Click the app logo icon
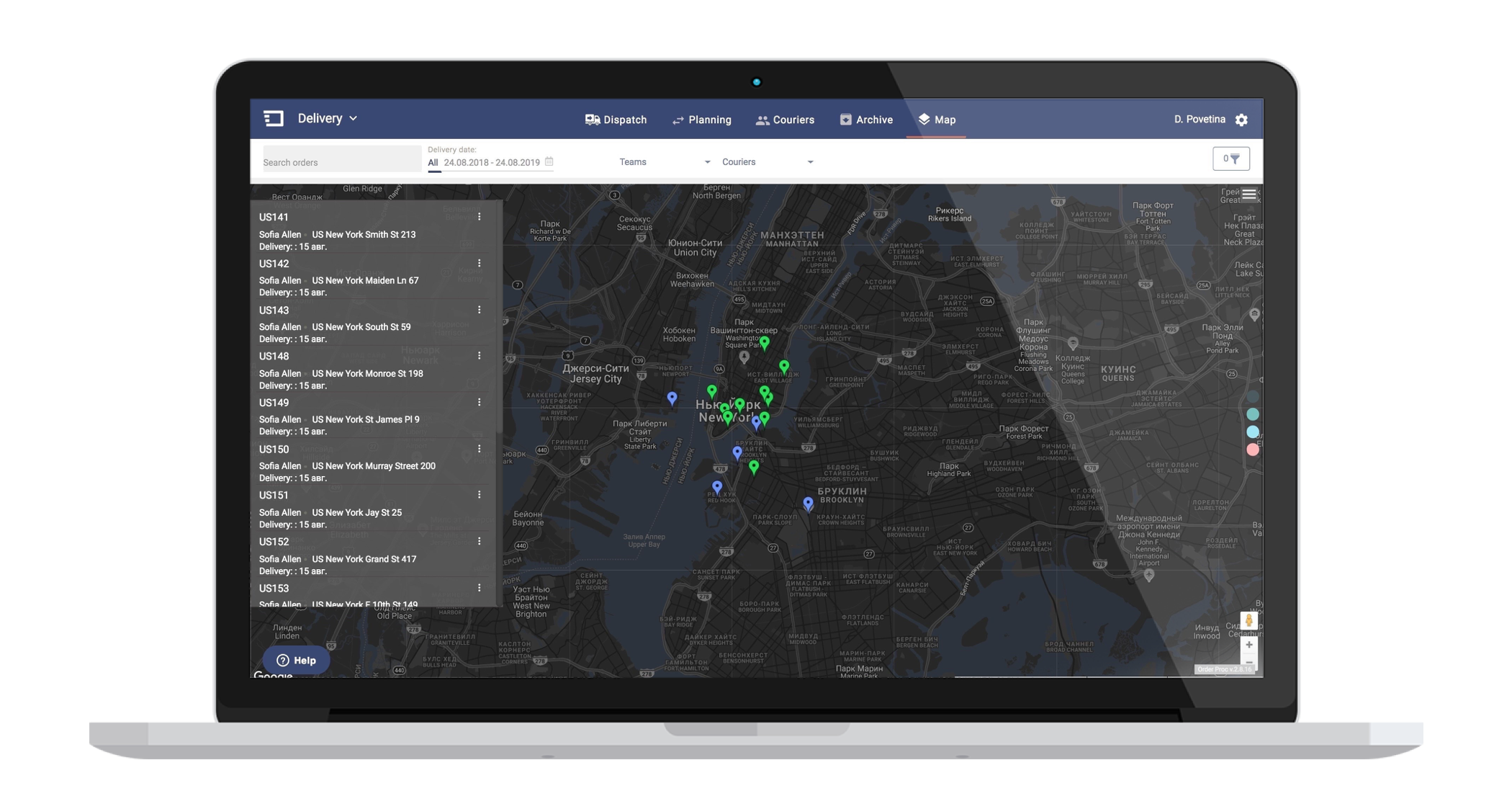This screenshot has height=809, width=1512. point(274,119)
